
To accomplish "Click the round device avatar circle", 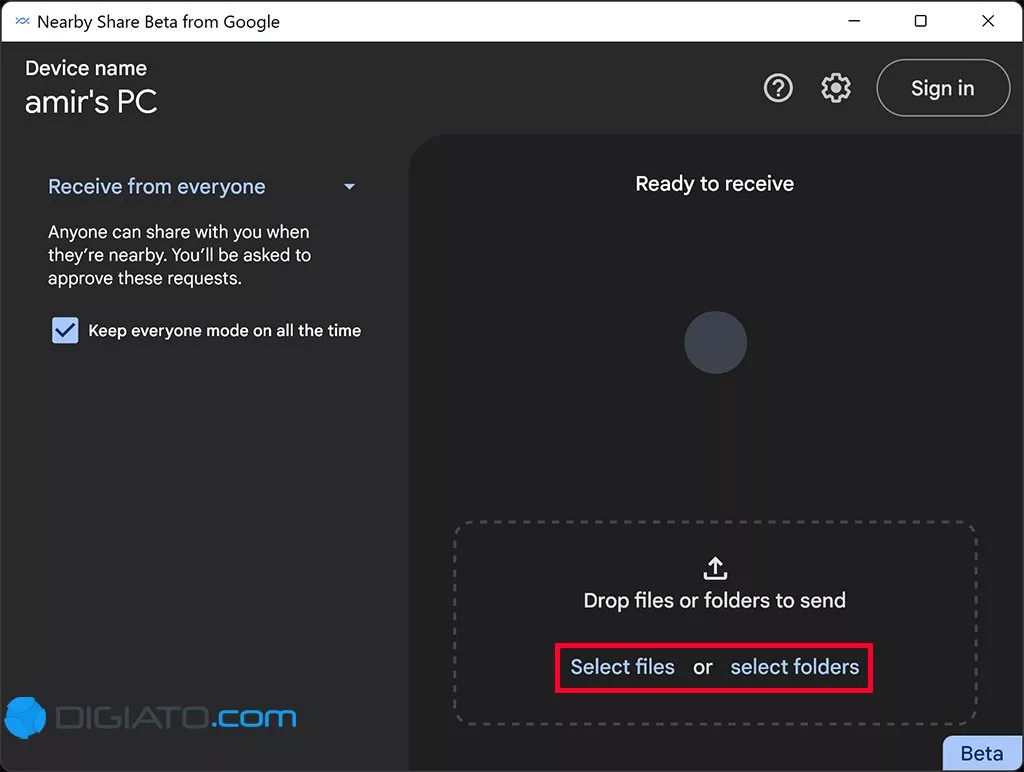I will click(715, 342).
